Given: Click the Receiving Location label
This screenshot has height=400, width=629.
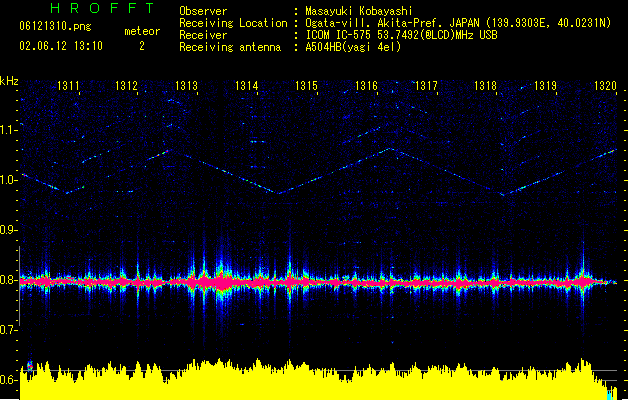Looking at the screenshot, I should [x=233, y=23].
